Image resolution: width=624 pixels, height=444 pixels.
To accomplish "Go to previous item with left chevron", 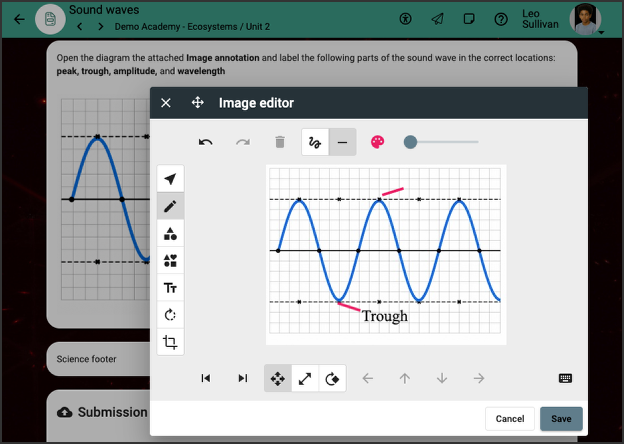I will tap(80, 27).
